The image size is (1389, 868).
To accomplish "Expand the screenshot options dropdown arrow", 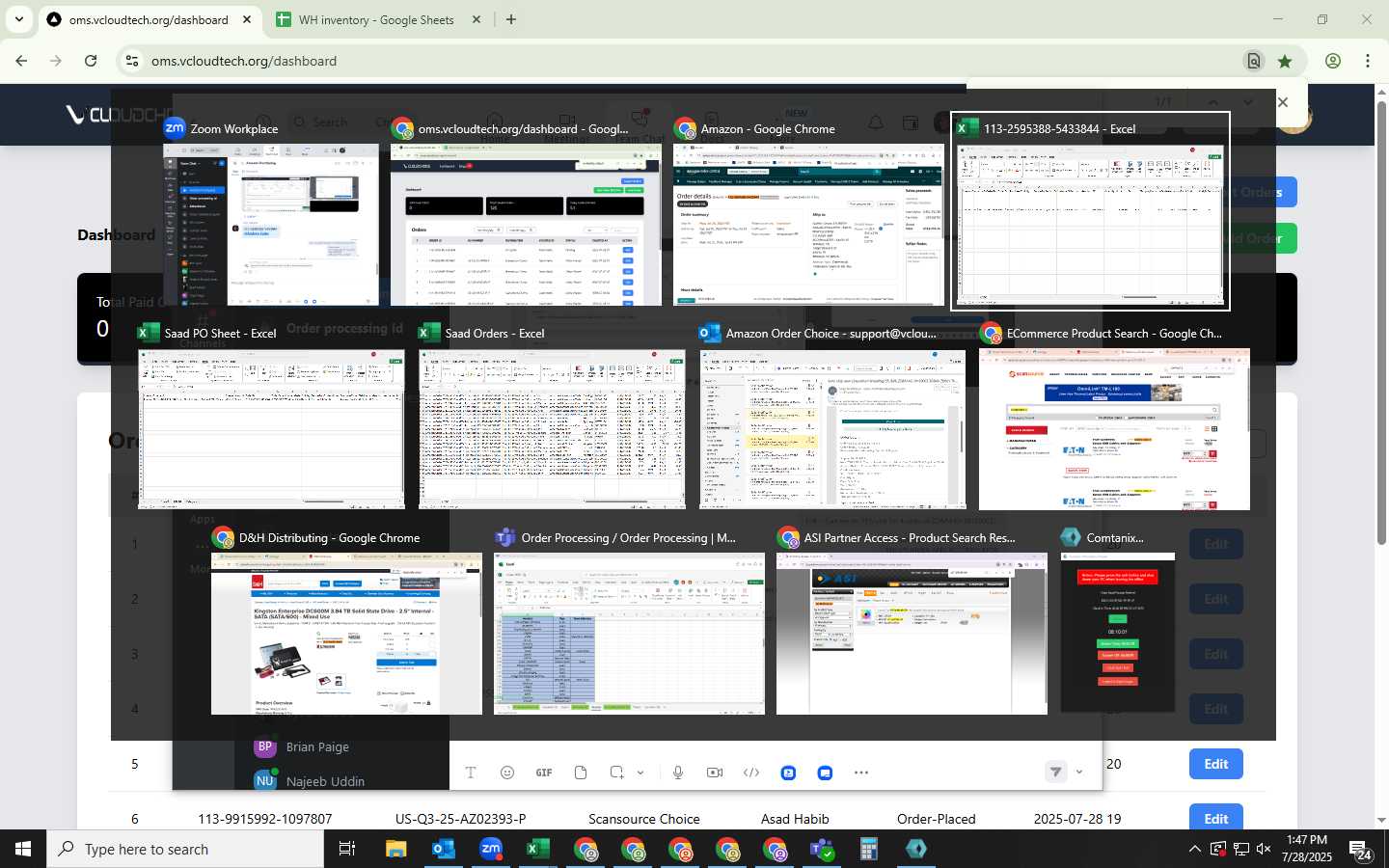I will pyautogui.click(x=640, y=773).
